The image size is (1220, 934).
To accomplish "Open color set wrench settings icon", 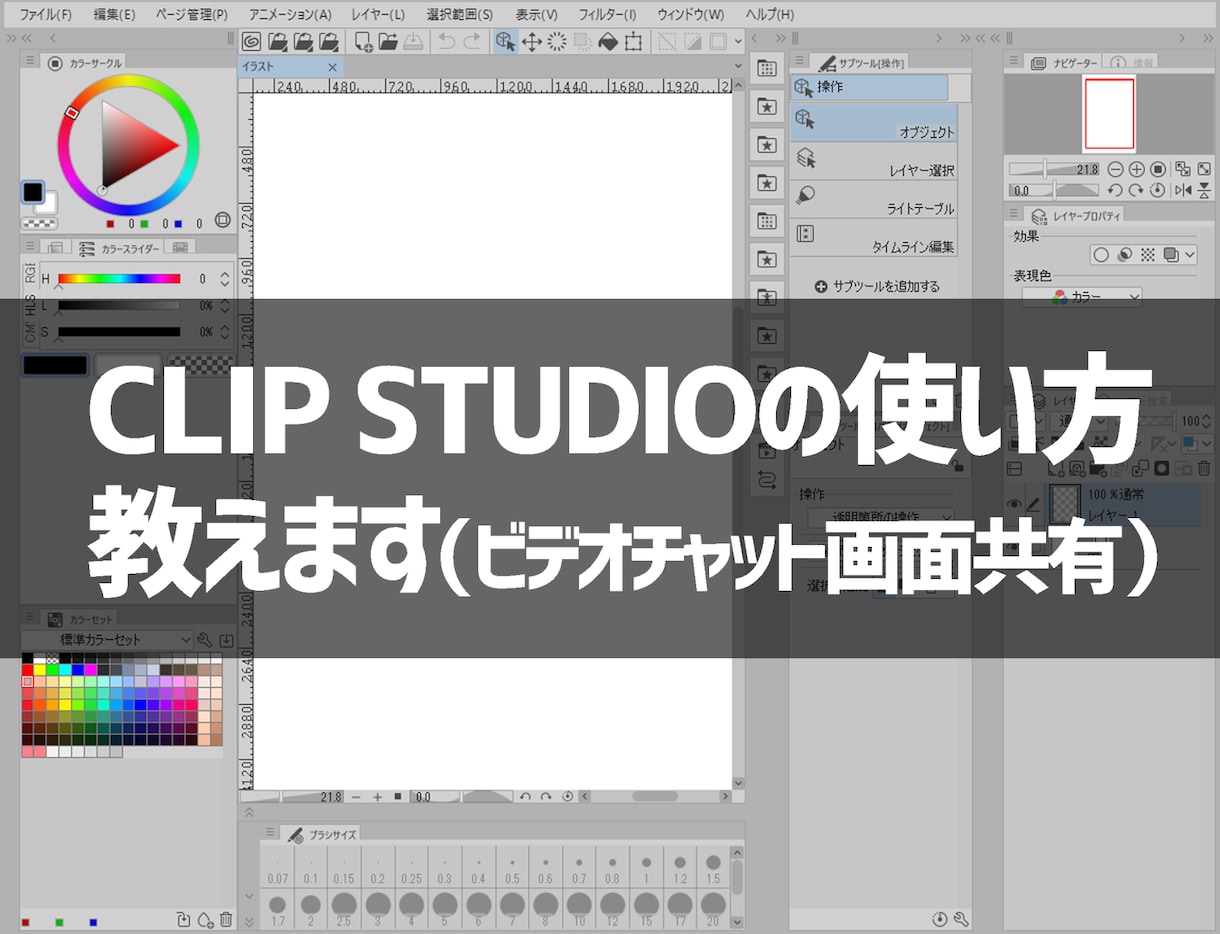I will click(205, 640).
